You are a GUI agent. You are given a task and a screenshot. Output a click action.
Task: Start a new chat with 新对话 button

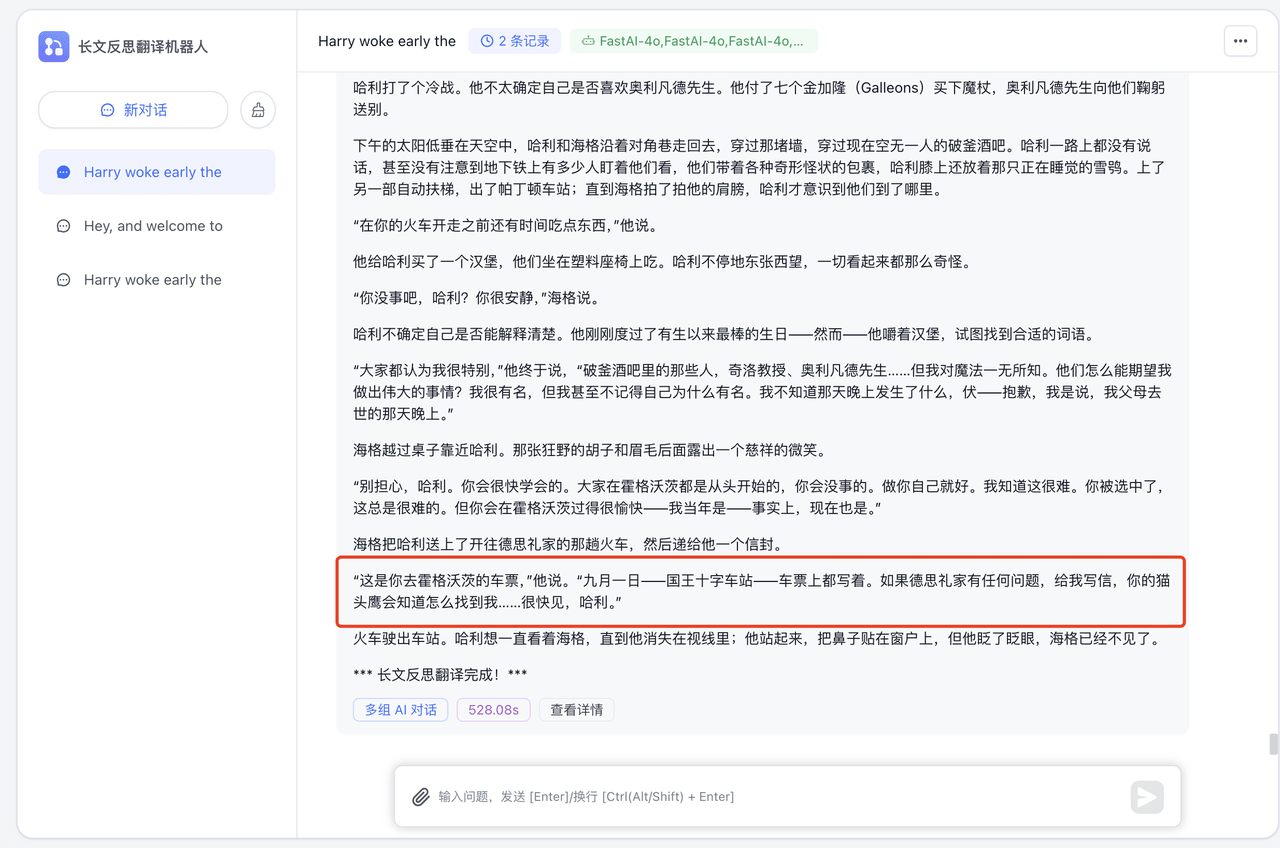pos(134,110)
